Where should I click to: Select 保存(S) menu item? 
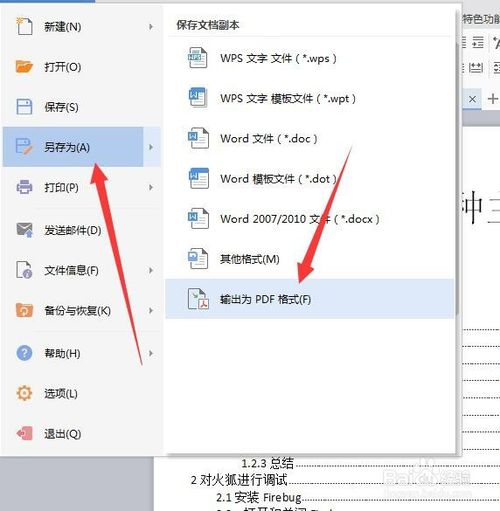coord(82,107)
